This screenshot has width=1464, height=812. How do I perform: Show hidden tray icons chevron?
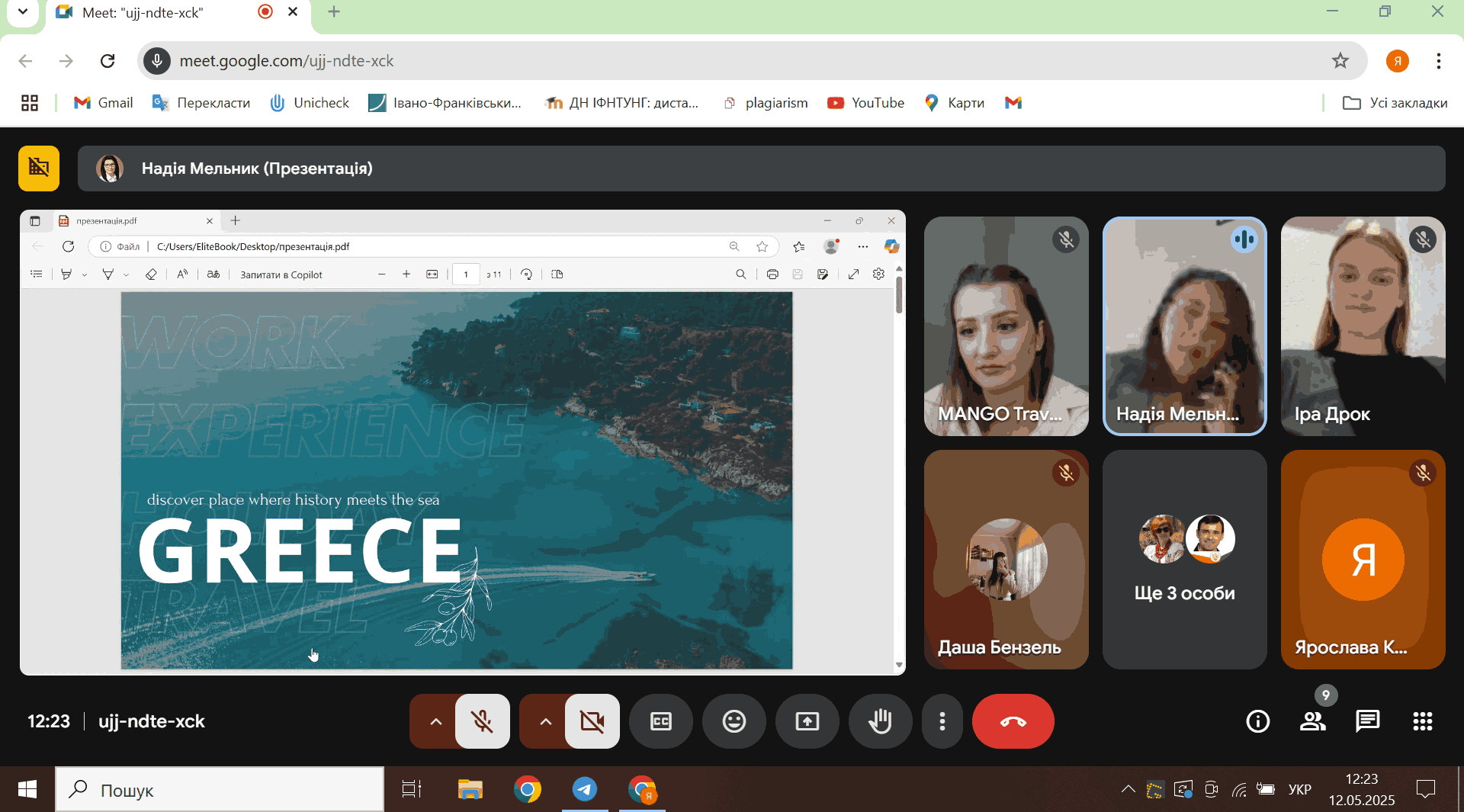[x=1128, y=790]
